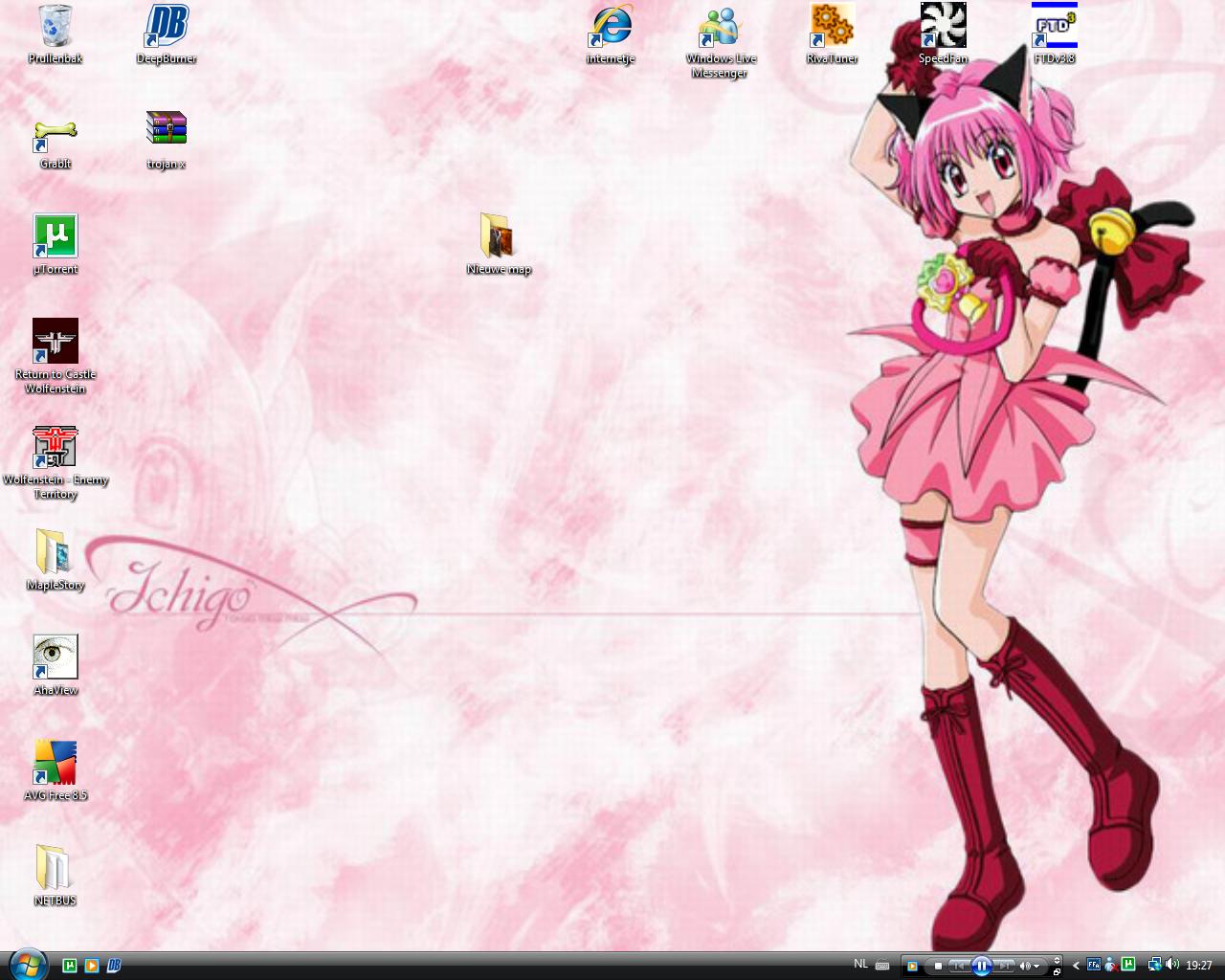Image resolution: width=1225 pixels, height=980 pixels.
Task: Select the NETBUS folder on the desktop
Action: point(56,877)
